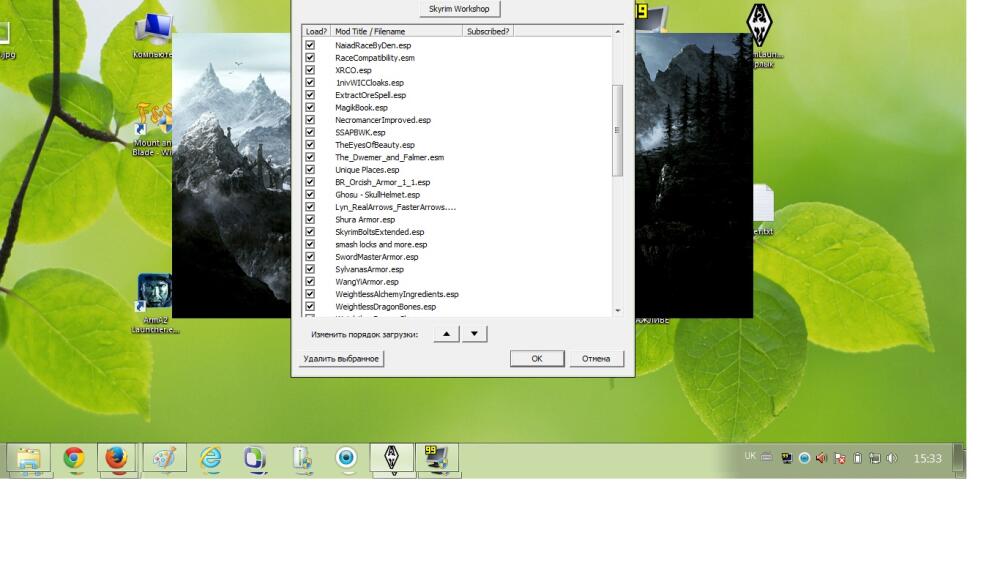Screen dimensions: 1000x562
Task: Click the Show Desktop strip
Action: [959, 459]
